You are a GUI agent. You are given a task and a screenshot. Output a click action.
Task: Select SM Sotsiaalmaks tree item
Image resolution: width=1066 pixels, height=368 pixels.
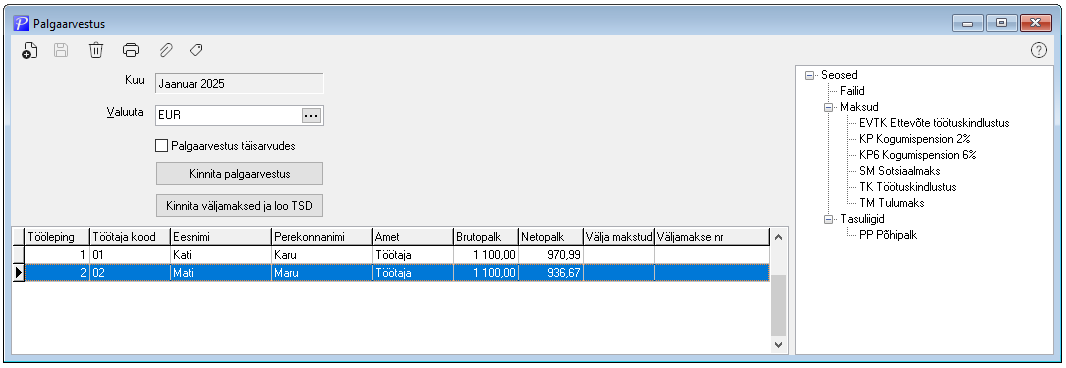point(899,171)
